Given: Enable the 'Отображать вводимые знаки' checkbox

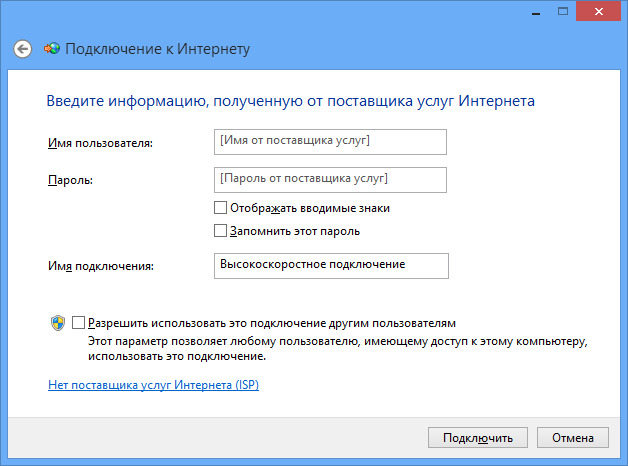Looking at the screenshot, I should click(x=221, y=209).
